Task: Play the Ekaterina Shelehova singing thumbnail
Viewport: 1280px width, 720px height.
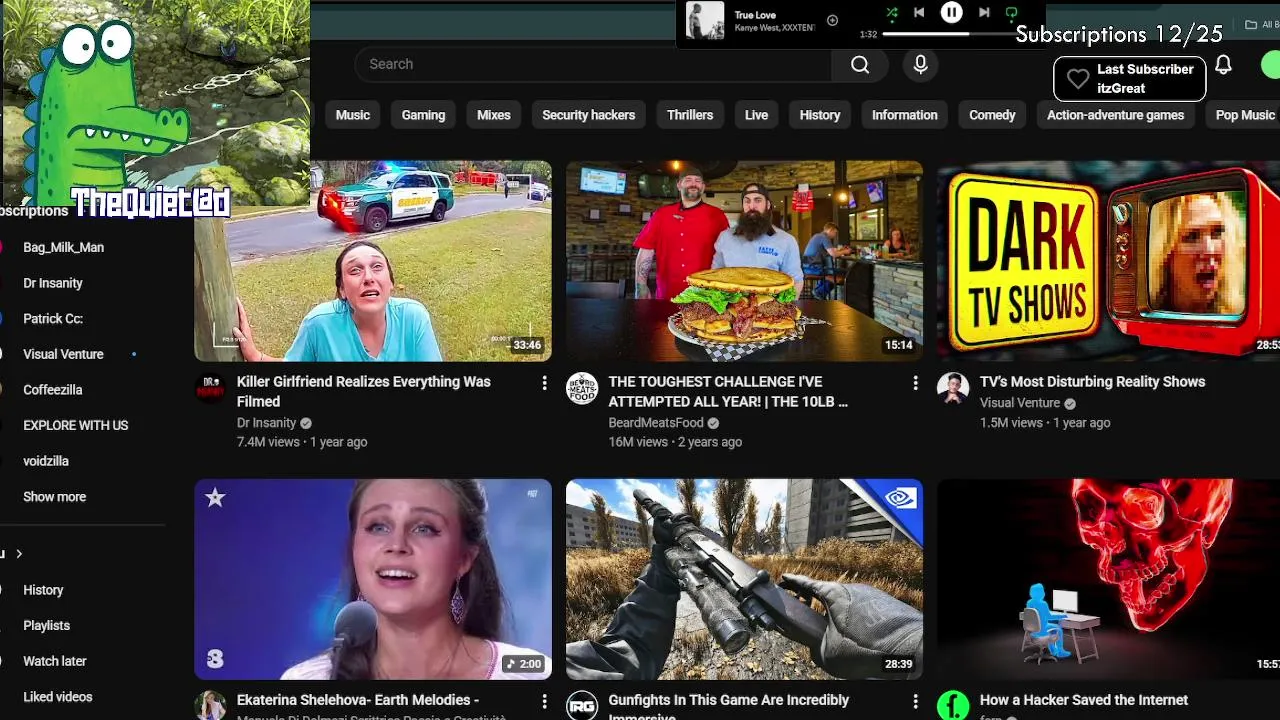Action: (373, 579)
